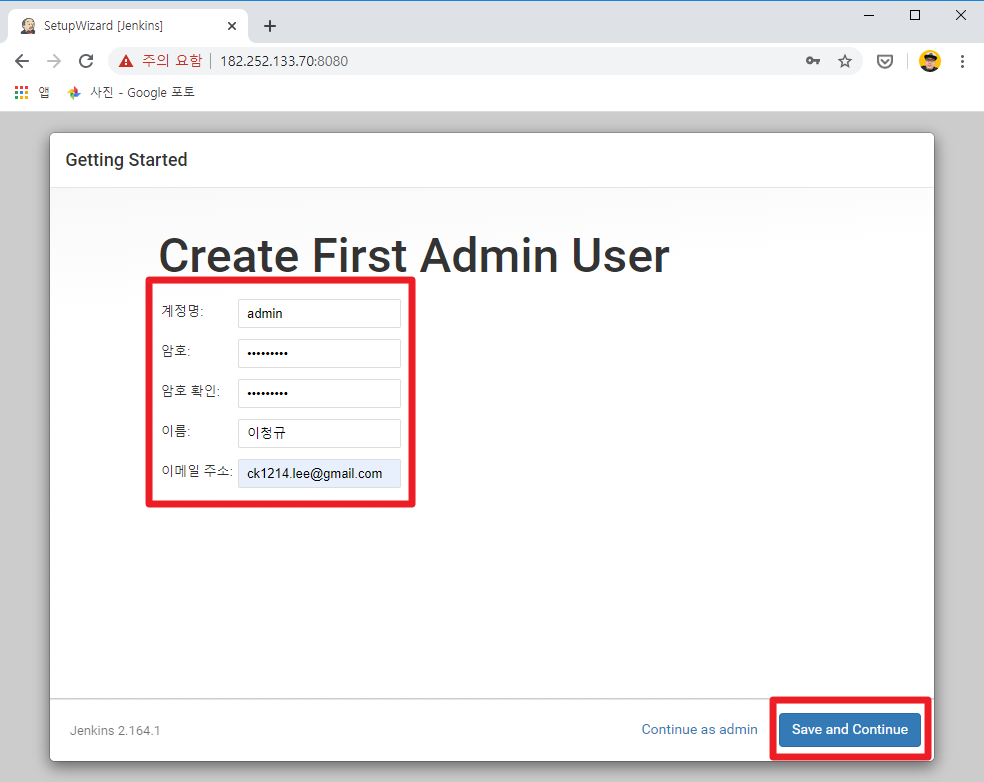
Task: Click the grayed-out forward arrow
Action: tap(53, 60)
